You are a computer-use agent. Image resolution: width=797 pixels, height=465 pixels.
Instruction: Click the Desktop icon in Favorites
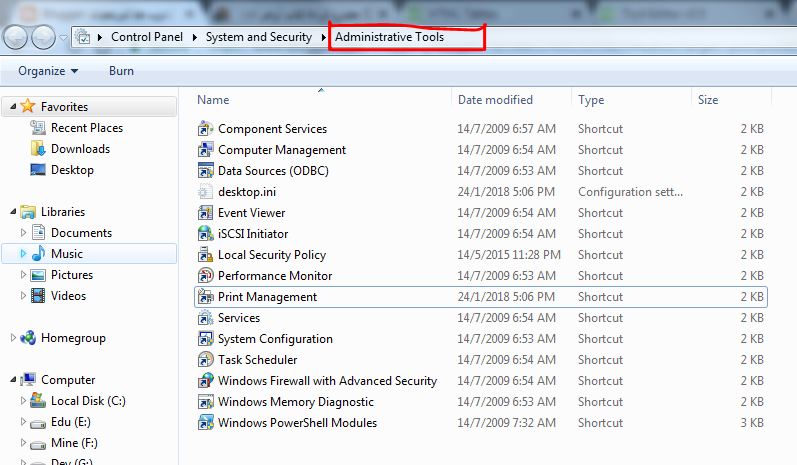click(38, 169)
